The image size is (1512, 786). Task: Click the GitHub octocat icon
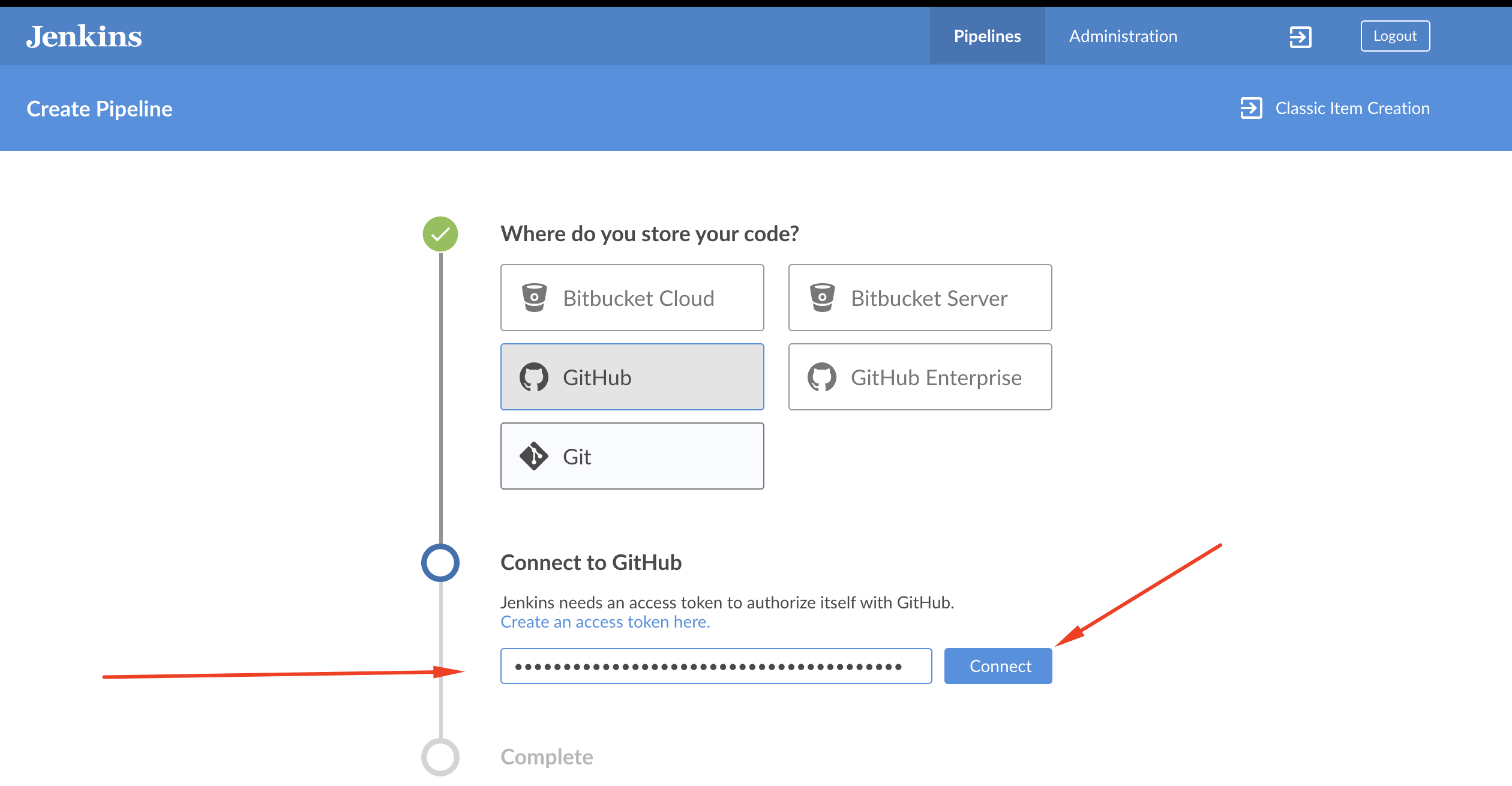[x=534, y=377]
